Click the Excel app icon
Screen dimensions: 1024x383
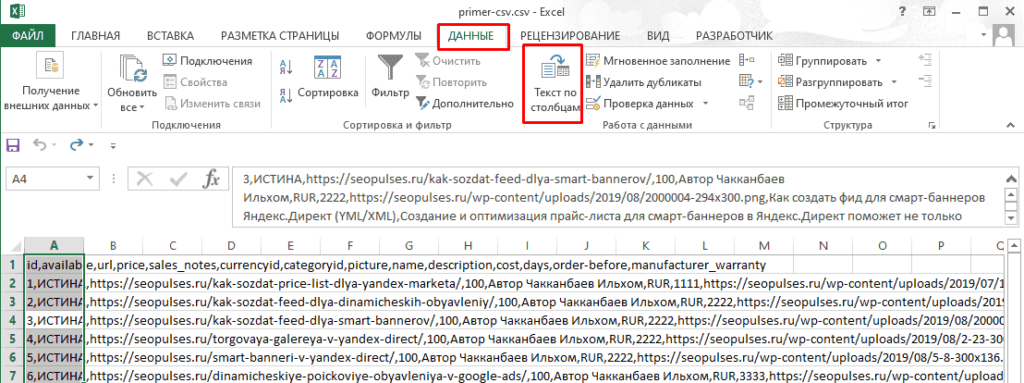point(18,11)
